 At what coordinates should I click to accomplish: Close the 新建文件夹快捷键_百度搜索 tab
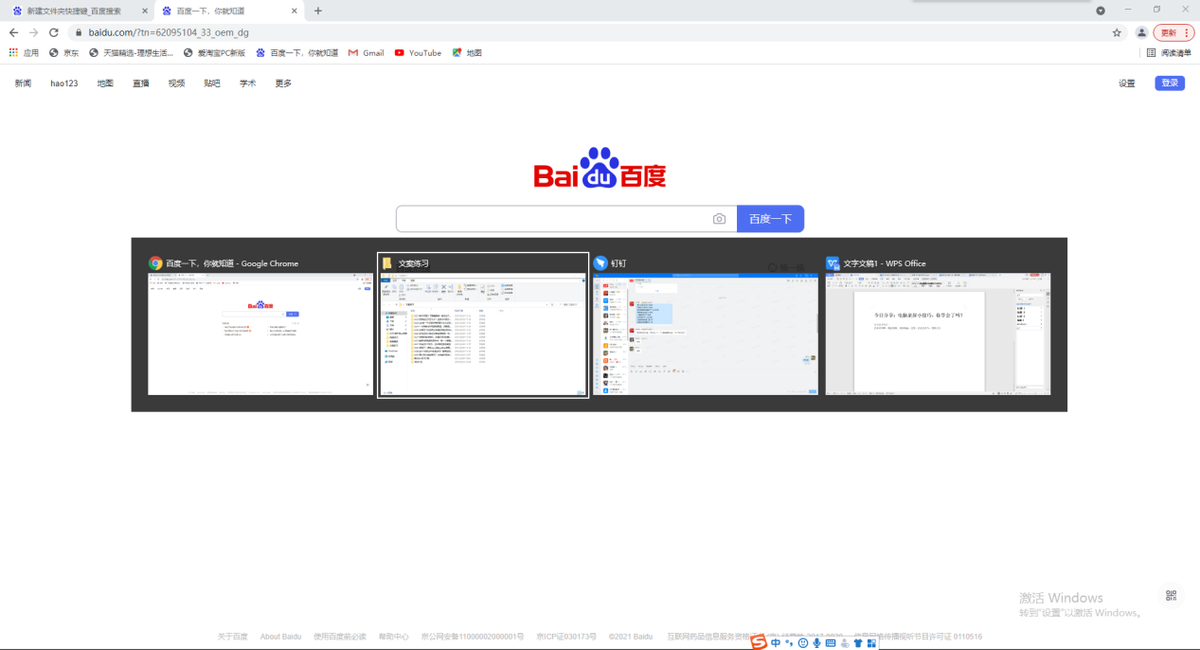pyautogui.click(x=145, y=11)
